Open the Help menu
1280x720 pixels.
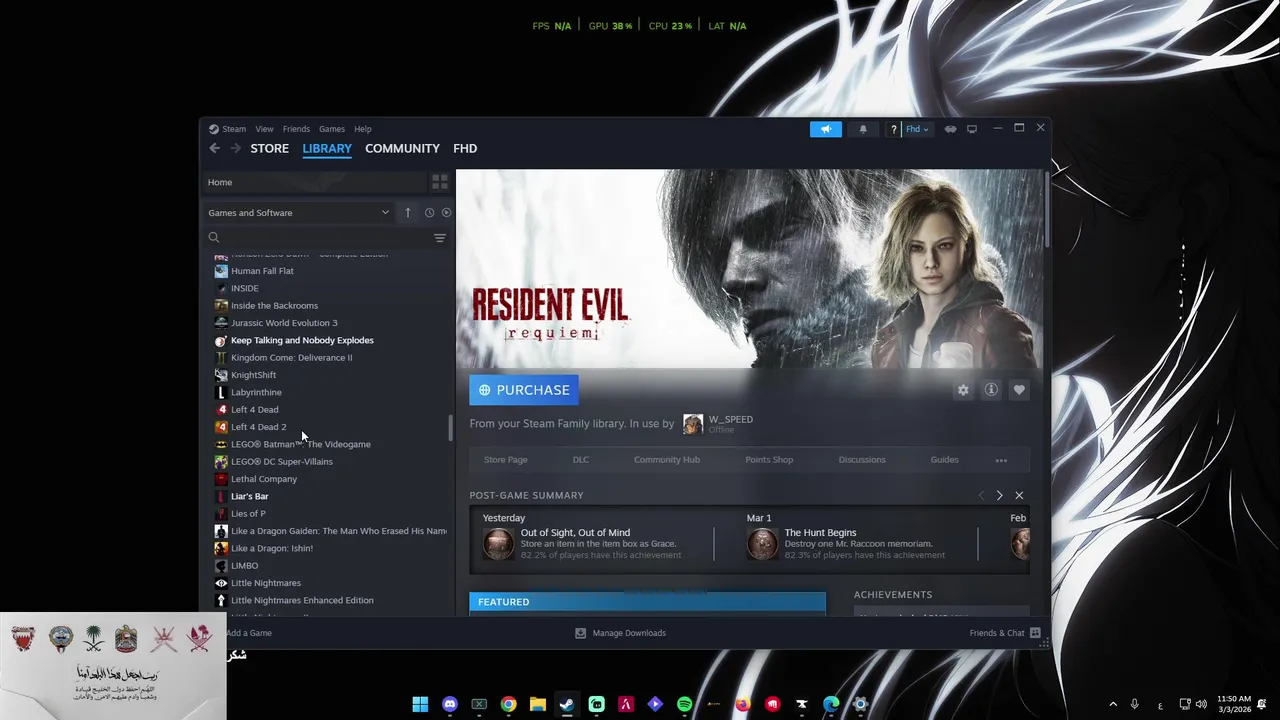point(363,129)
